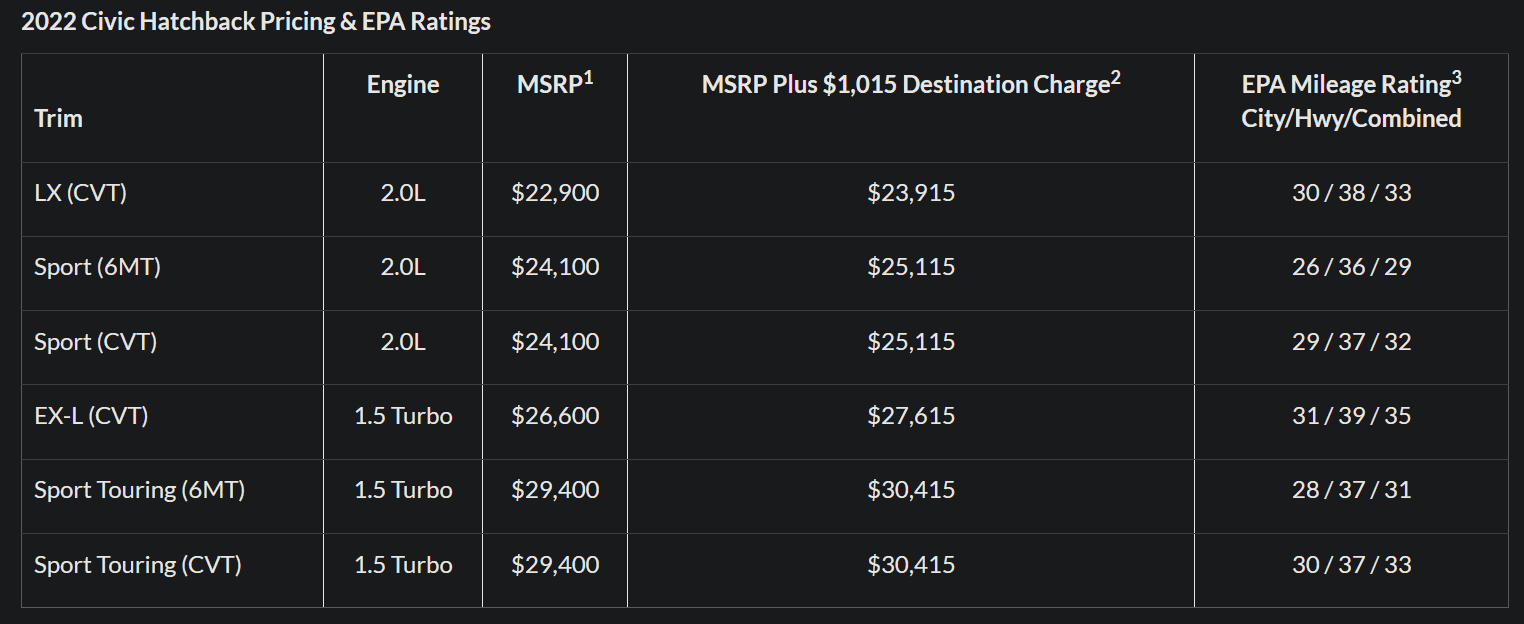The height and width of the screenshot is (624, 1524).
Task: Click MSRP Plus $1,015 Destination Charge header
Action: pos(911,84)
